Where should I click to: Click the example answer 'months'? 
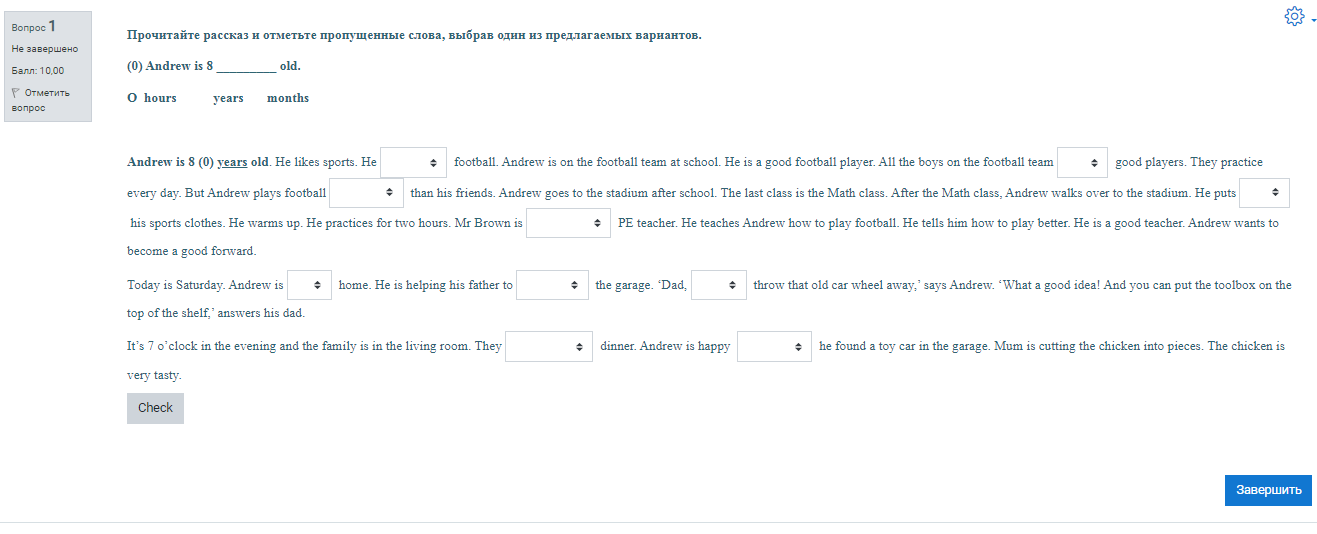pos(288,98)
